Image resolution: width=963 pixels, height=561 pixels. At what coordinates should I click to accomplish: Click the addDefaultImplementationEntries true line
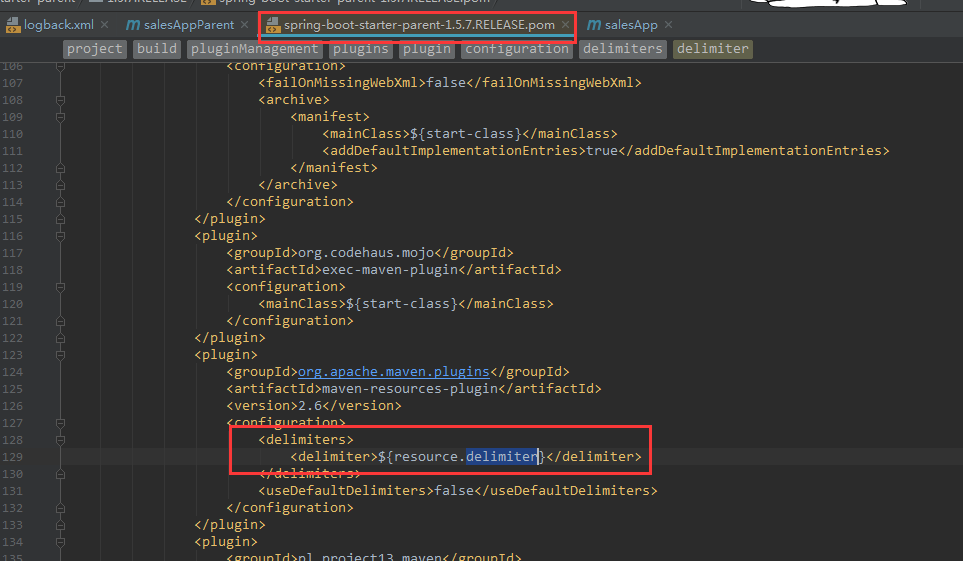pyautogui.click(x=606, y=151)
